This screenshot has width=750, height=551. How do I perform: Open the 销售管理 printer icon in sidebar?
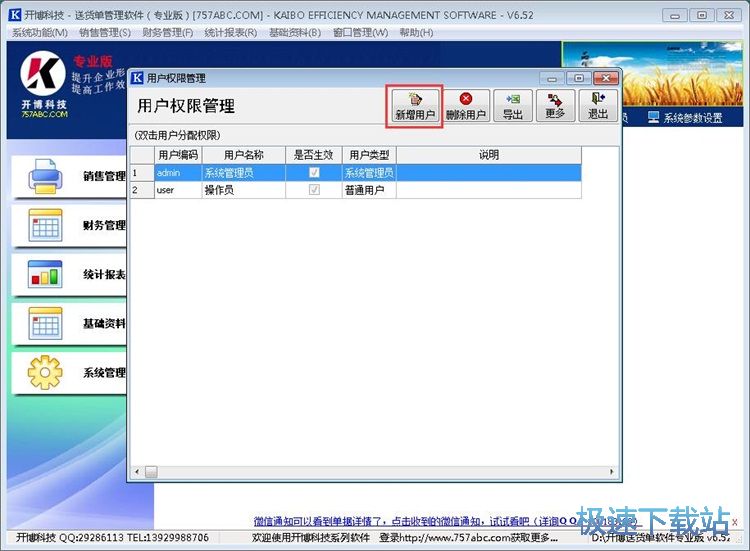point(45,176)
